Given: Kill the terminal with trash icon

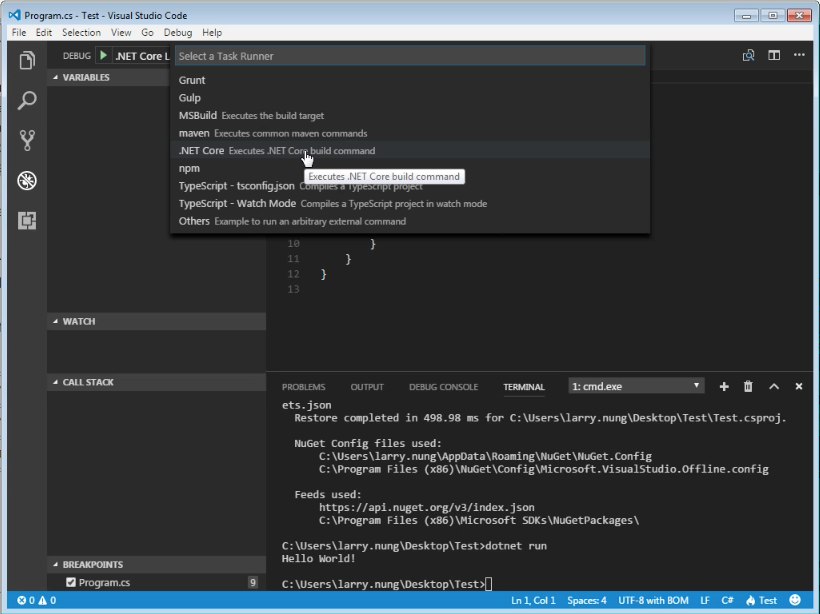Looking at the screenshot, I should pyautogui.click(x=748, y=386).
